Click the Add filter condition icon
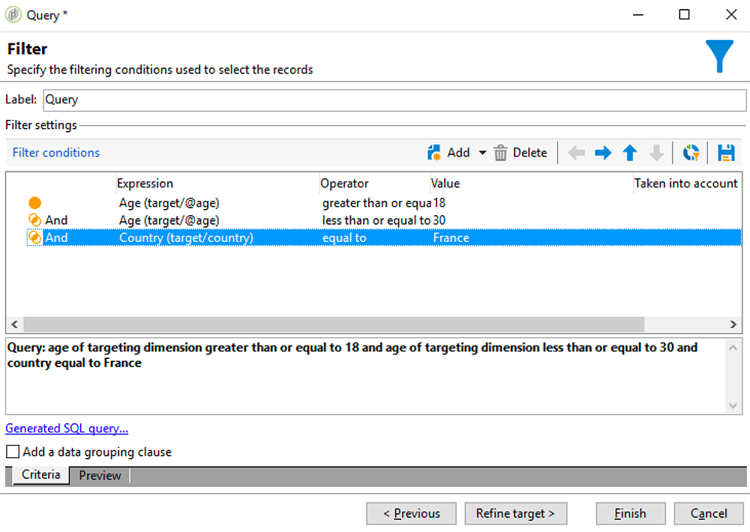 pos(434,153)
